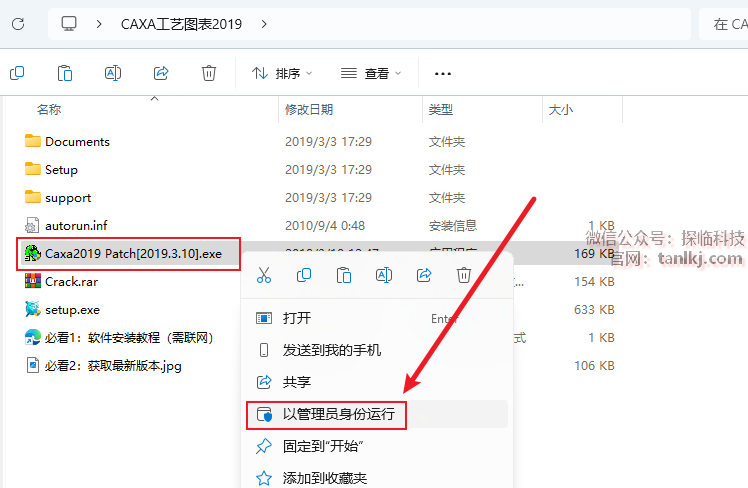The image size is (748, 488).
Task: Click the 必看1 internet shortcut icon
Action: tap(32, 337)
